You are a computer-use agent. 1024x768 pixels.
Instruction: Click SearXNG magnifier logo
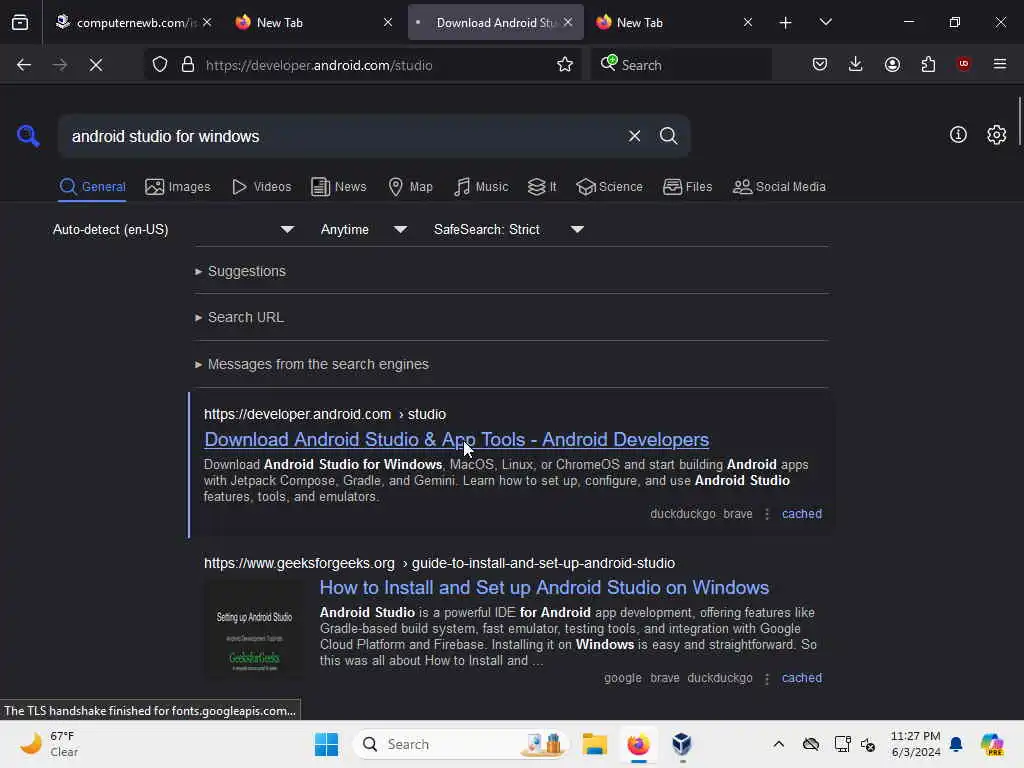[28, 136]
